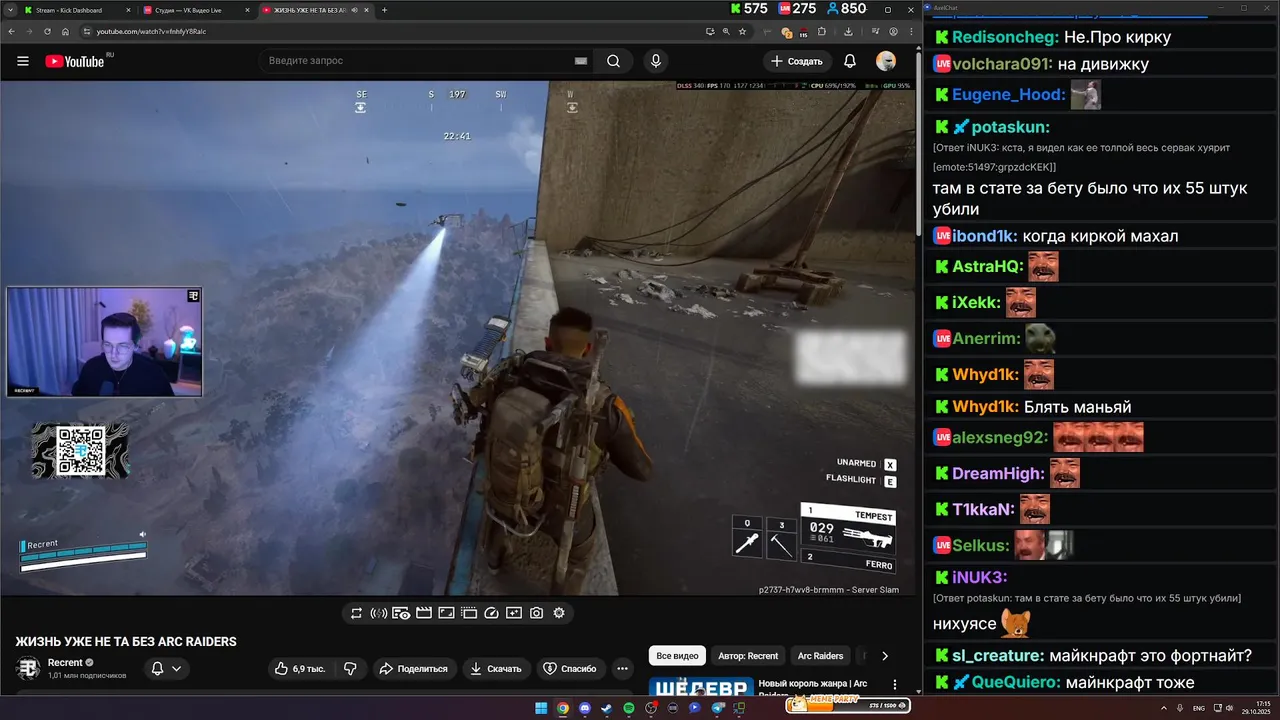Open the three-dot more actions button
The width and height of the screenshot is (1280, 720).
click(622, 668)
